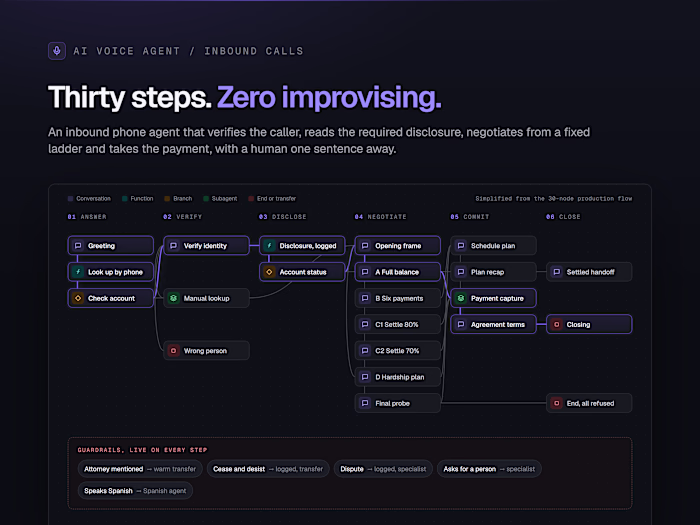
Task: Click the Conversation legend color swatch
Action: (x=70, y=199)
